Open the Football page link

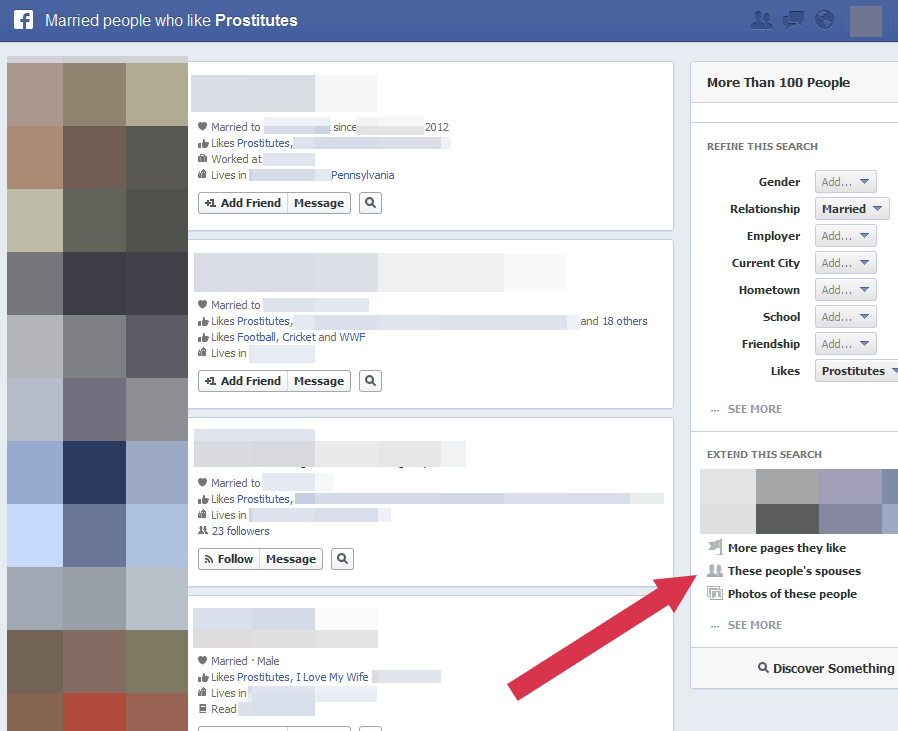(256, 337)
